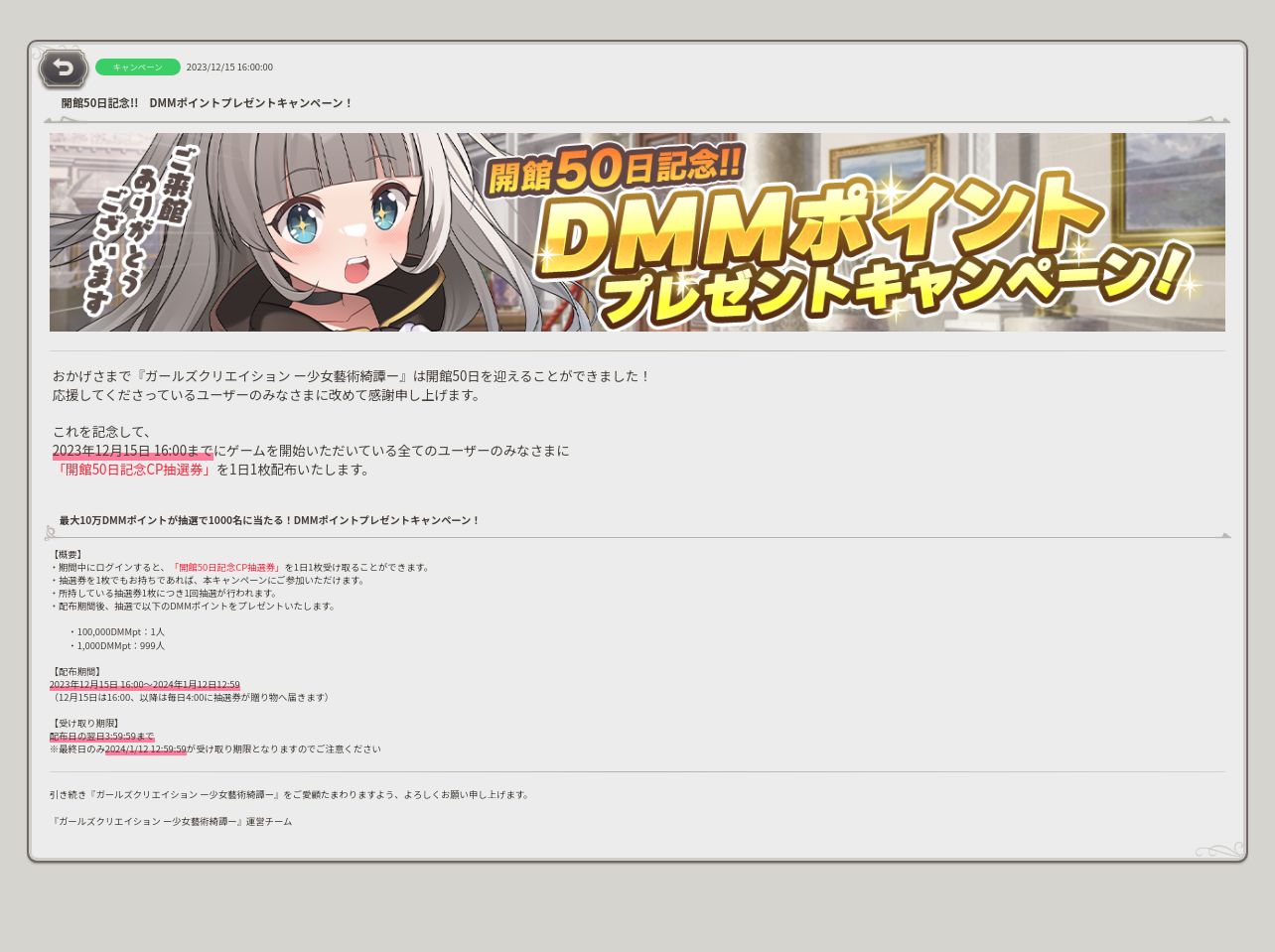Click the line 抽選券を1枚でもお持ちであれば
The height and width of the screenshot is (952, 1275).
click(x=208, y=581)
